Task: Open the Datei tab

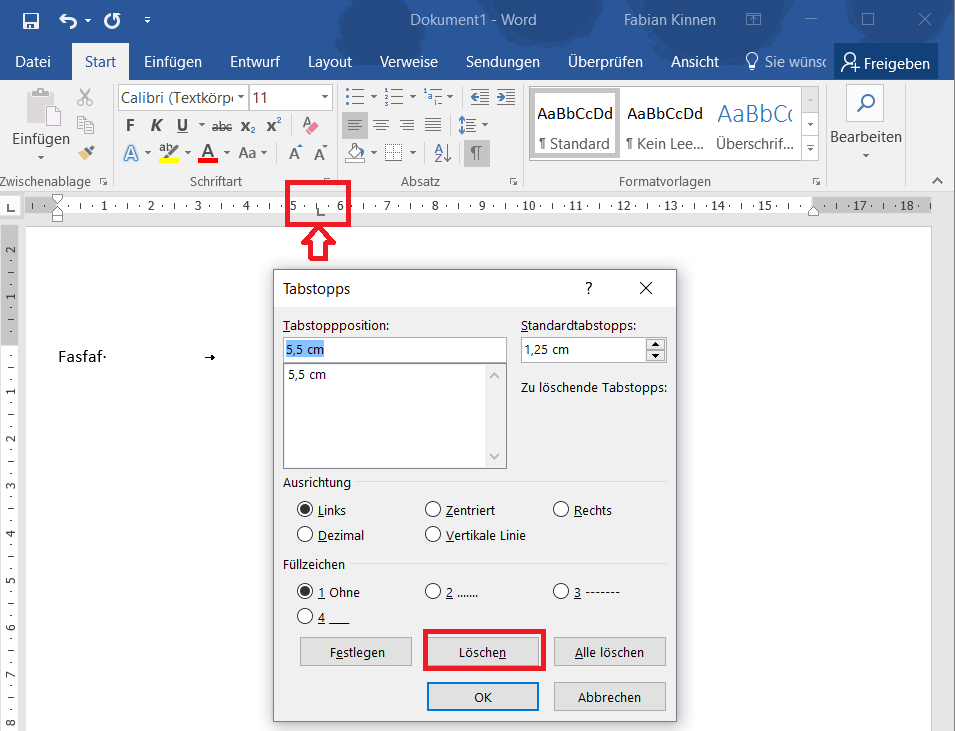Action: (x=33, y=62)
